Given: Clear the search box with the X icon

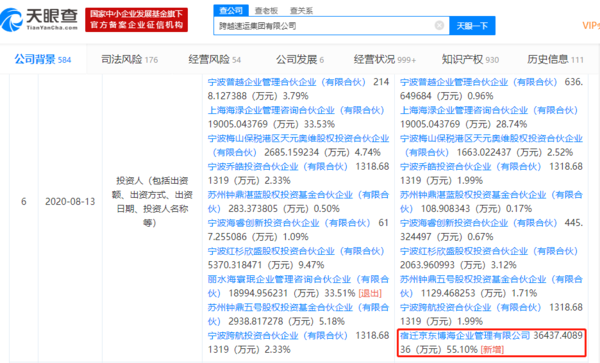Looking at the screenshot, I should (x=439, y=26).
